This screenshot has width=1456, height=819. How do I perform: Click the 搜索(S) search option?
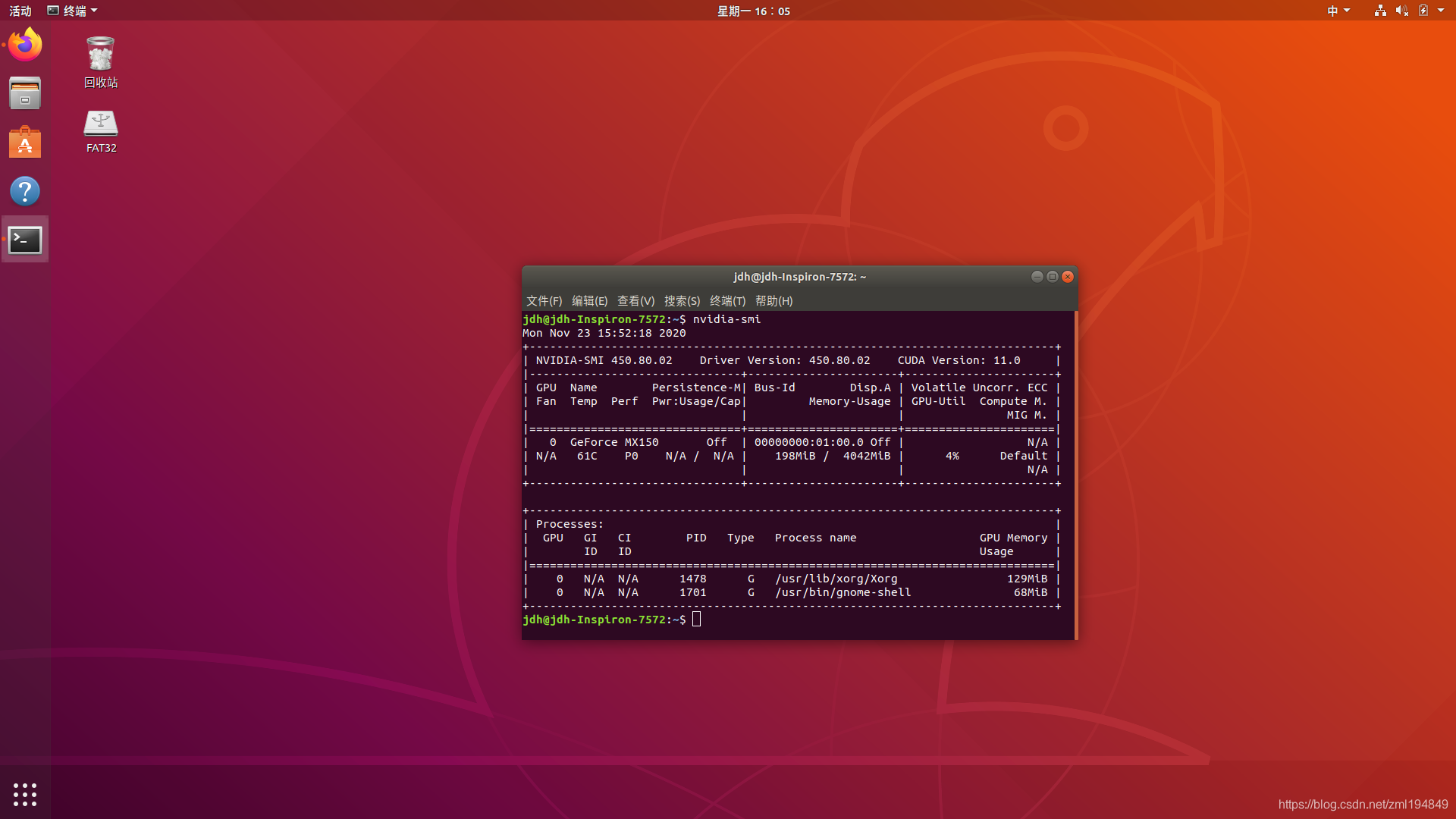[x=682, y=301]
